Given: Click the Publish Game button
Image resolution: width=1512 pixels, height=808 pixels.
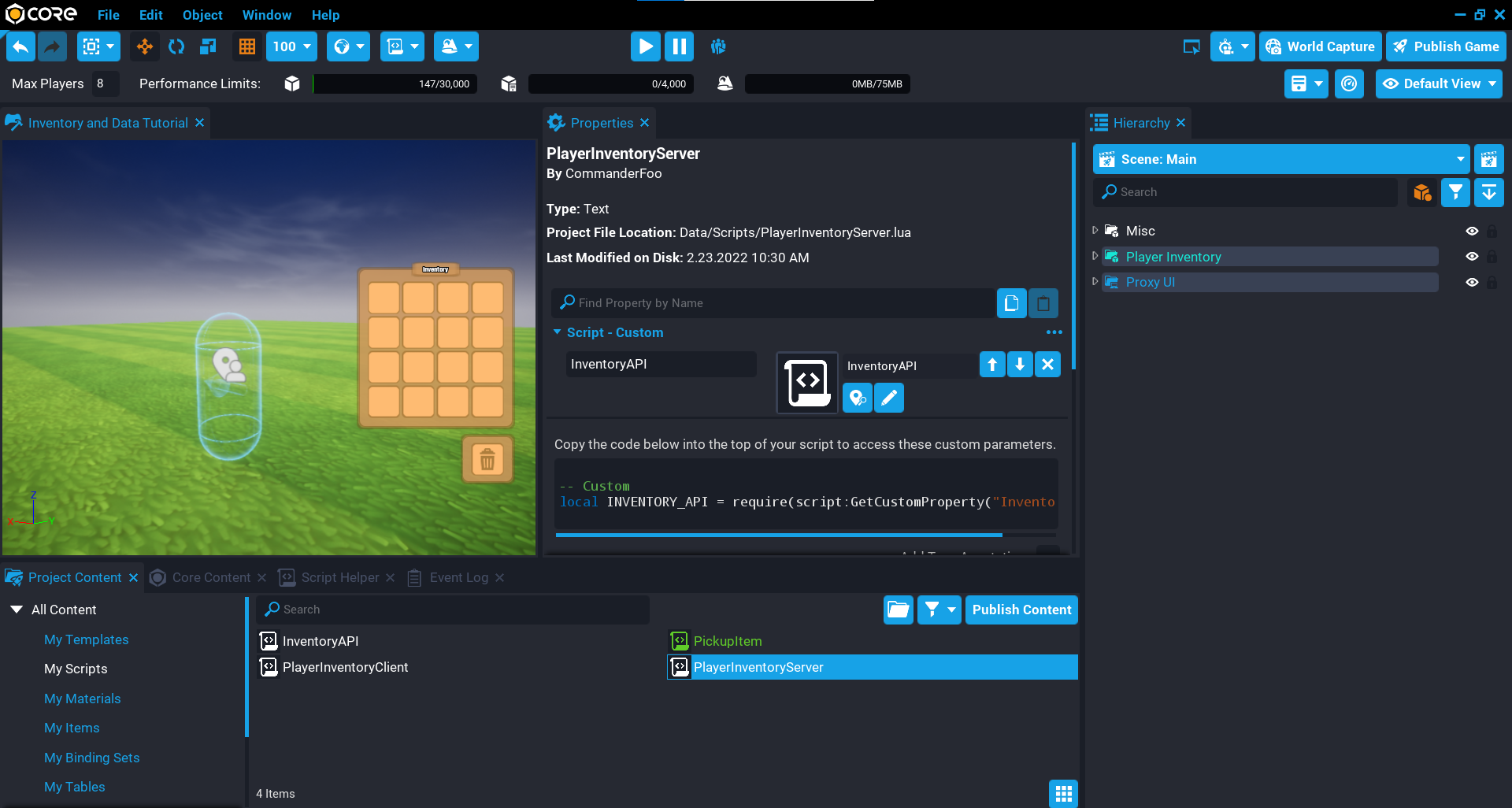Looking at the screenshot, I should coord(1446,46).
